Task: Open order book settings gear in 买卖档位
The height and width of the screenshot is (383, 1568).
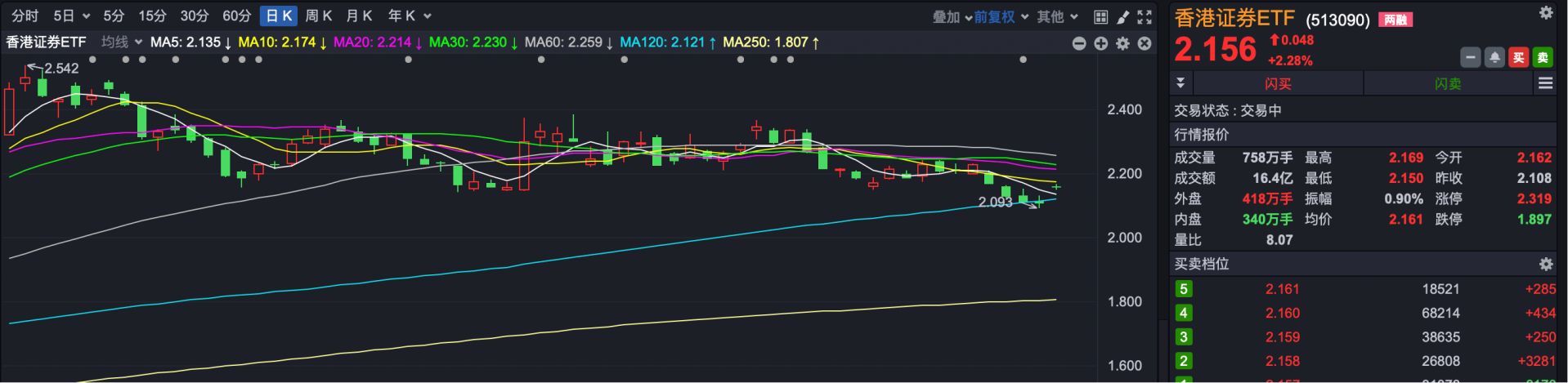Action: click(1545, 264)
